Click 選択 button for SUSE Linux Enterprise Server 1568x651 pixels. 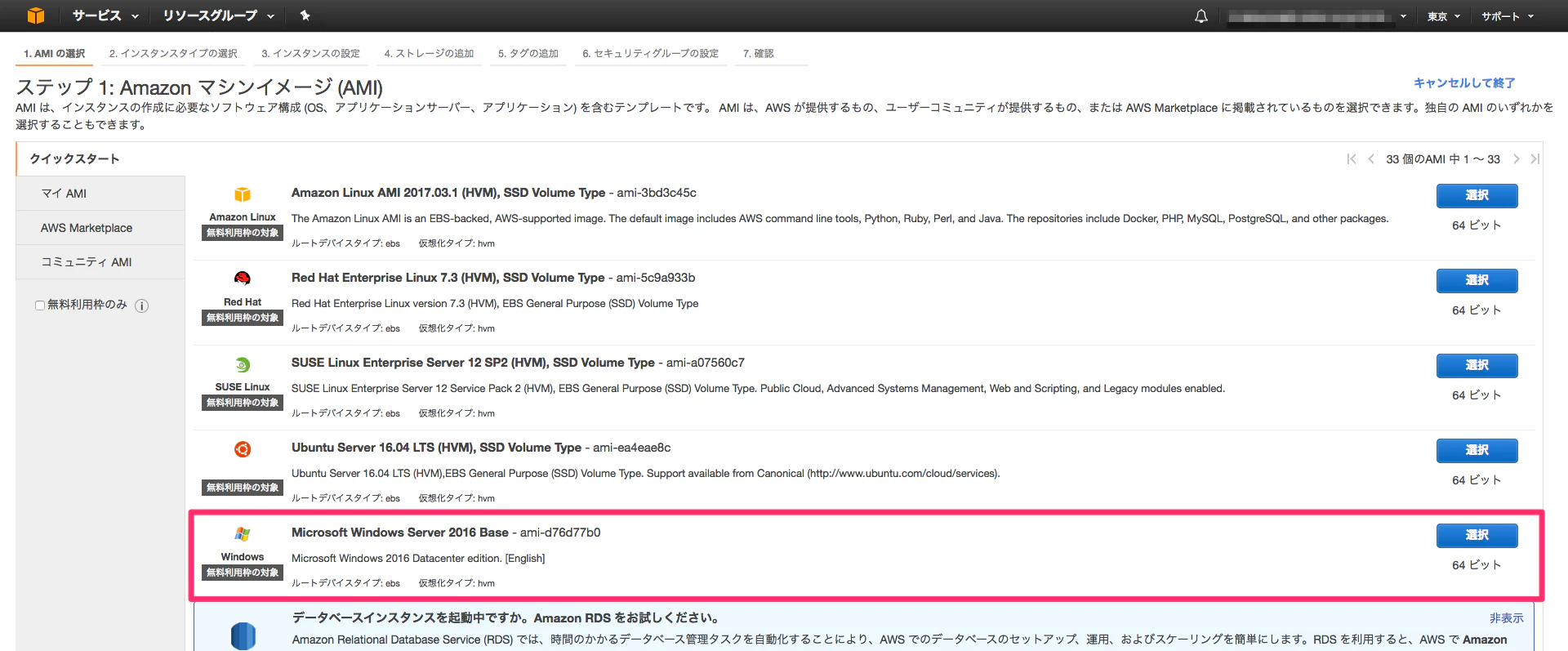coord(1477,365)
